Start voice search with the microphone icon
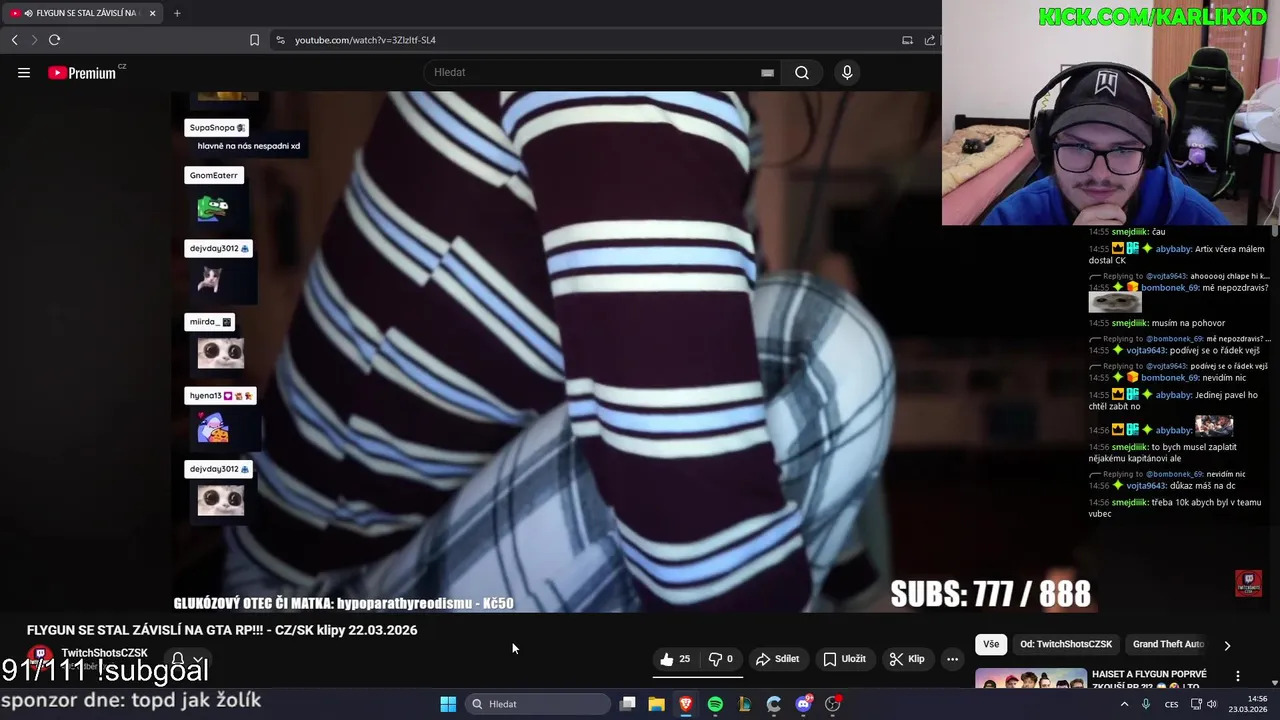1280x720 pixels. (847, 72)
